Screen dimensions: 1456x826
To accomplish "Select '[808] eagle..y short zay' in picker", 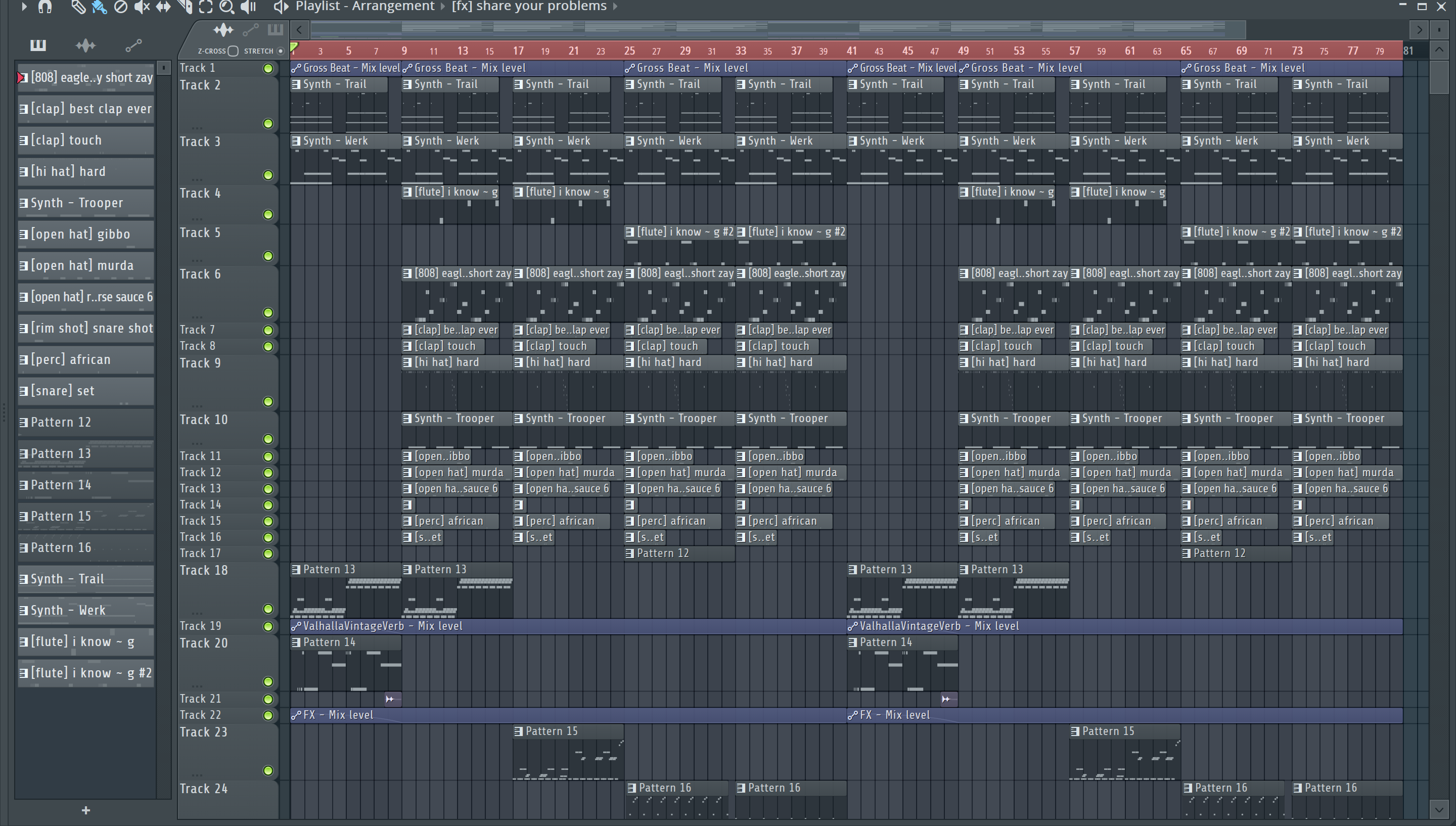I will tap(85, 78).
